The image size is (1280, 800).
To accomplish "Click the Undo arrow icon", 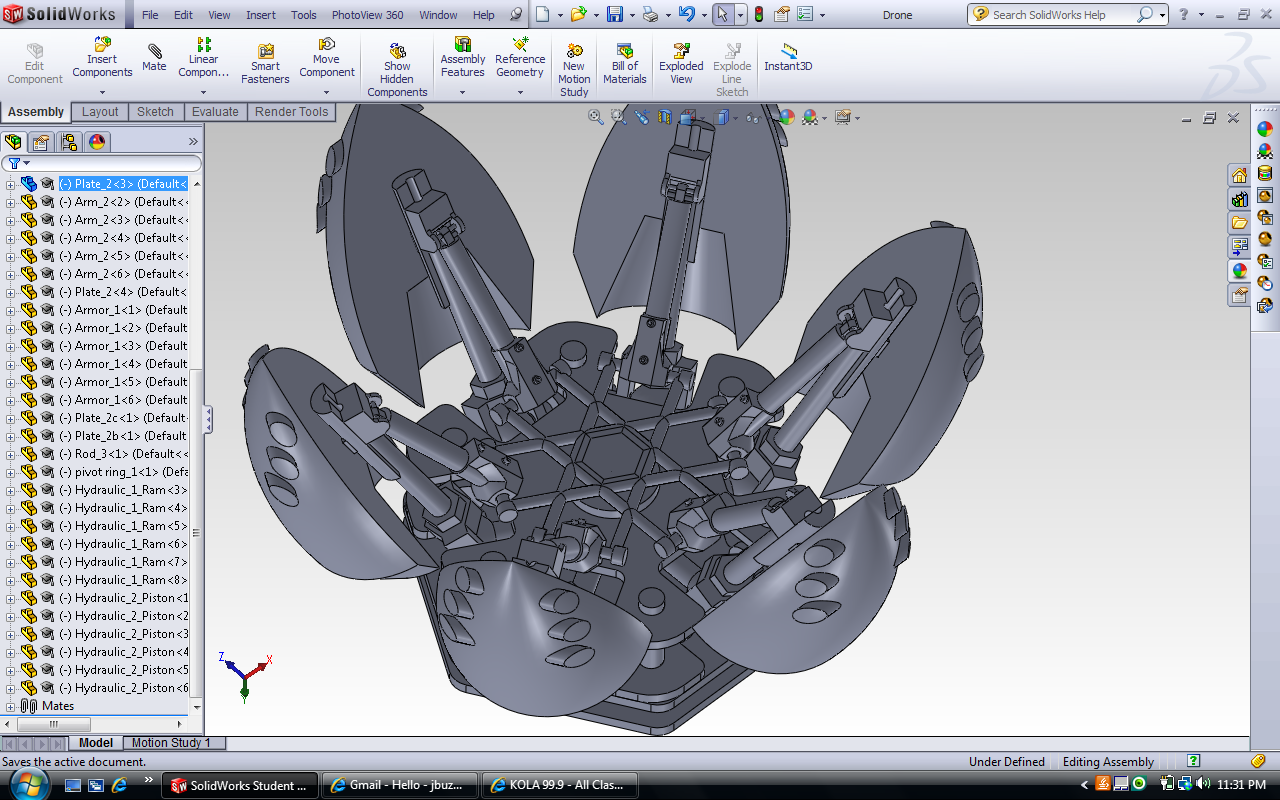I will click(686, 15).
